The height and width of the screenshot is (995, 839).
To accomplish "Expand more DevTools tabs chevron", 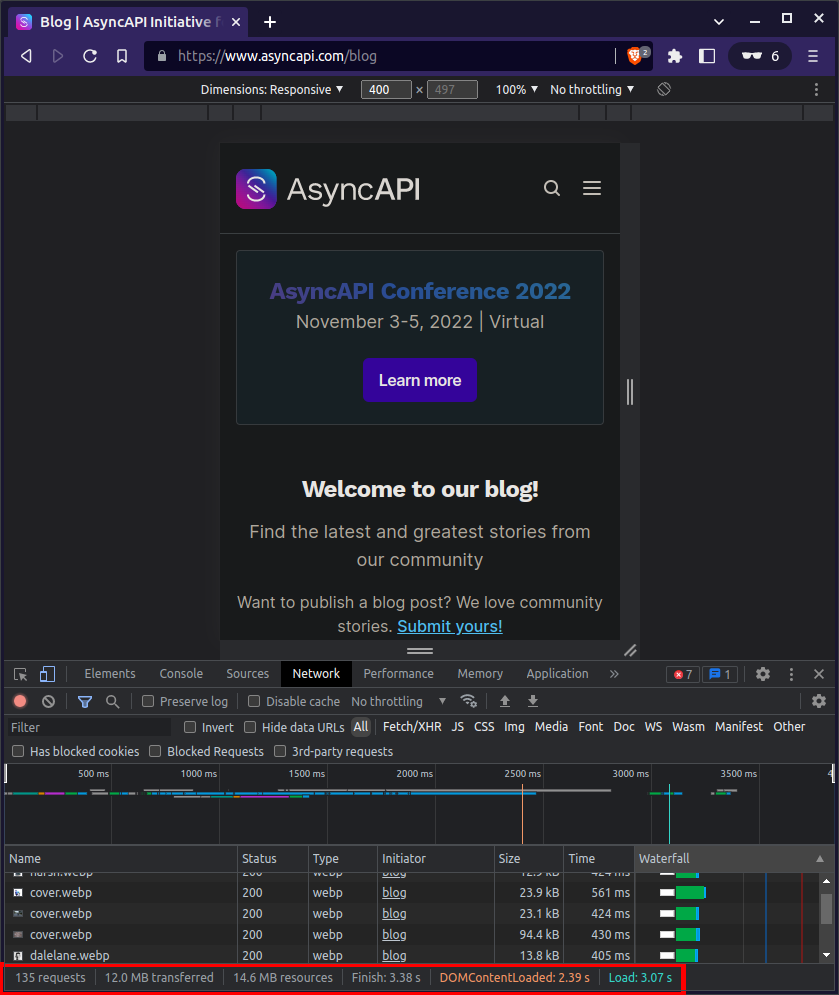I will pyautogui.click(x=614, y=674).
